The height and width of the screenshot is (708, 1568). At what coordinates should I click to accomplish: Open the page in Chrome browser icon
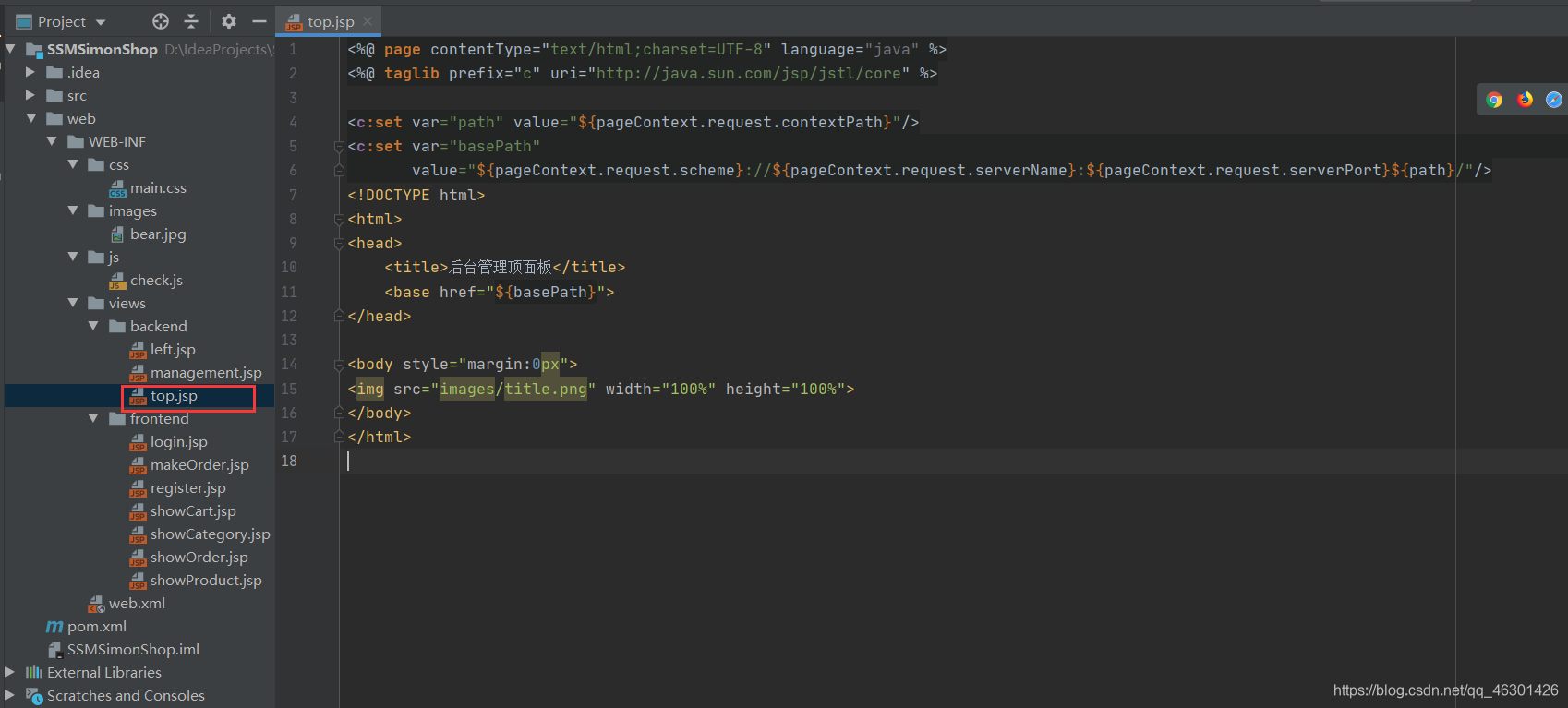point(1494,100)
